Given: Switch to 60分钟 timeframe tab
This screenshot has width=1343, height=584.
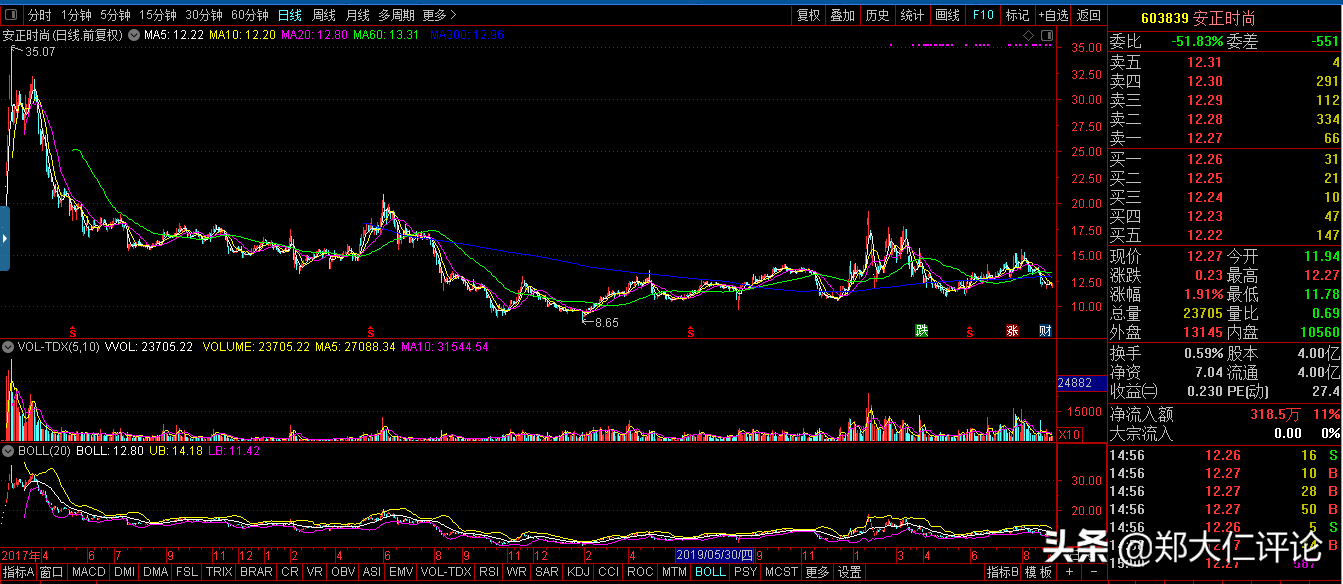Looking at the screenshot, I should coord(249,15).
